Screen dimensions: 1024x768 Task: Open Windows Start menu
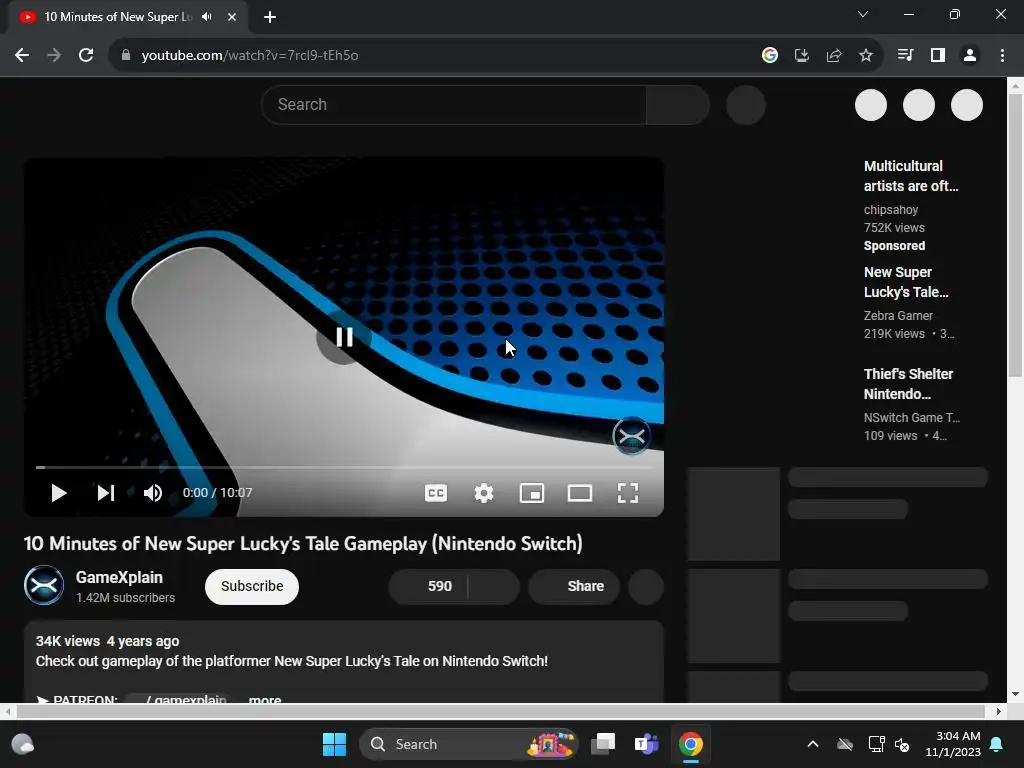[334, 744]
